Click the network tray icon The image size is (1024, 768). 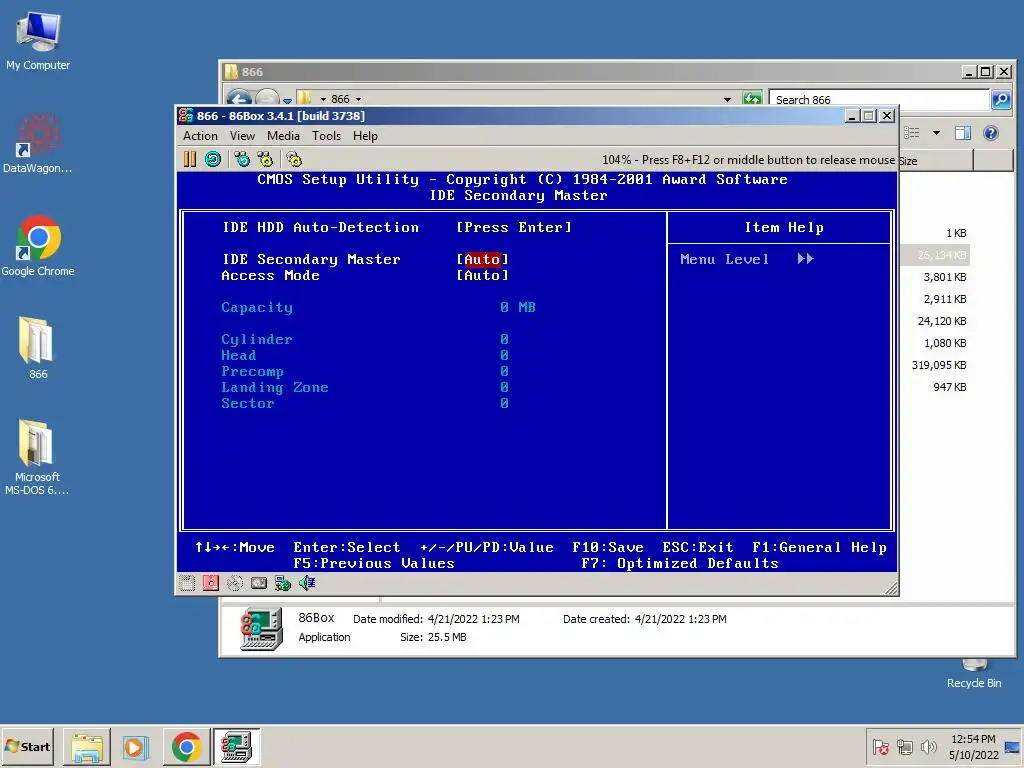click(x=904, y=747)
